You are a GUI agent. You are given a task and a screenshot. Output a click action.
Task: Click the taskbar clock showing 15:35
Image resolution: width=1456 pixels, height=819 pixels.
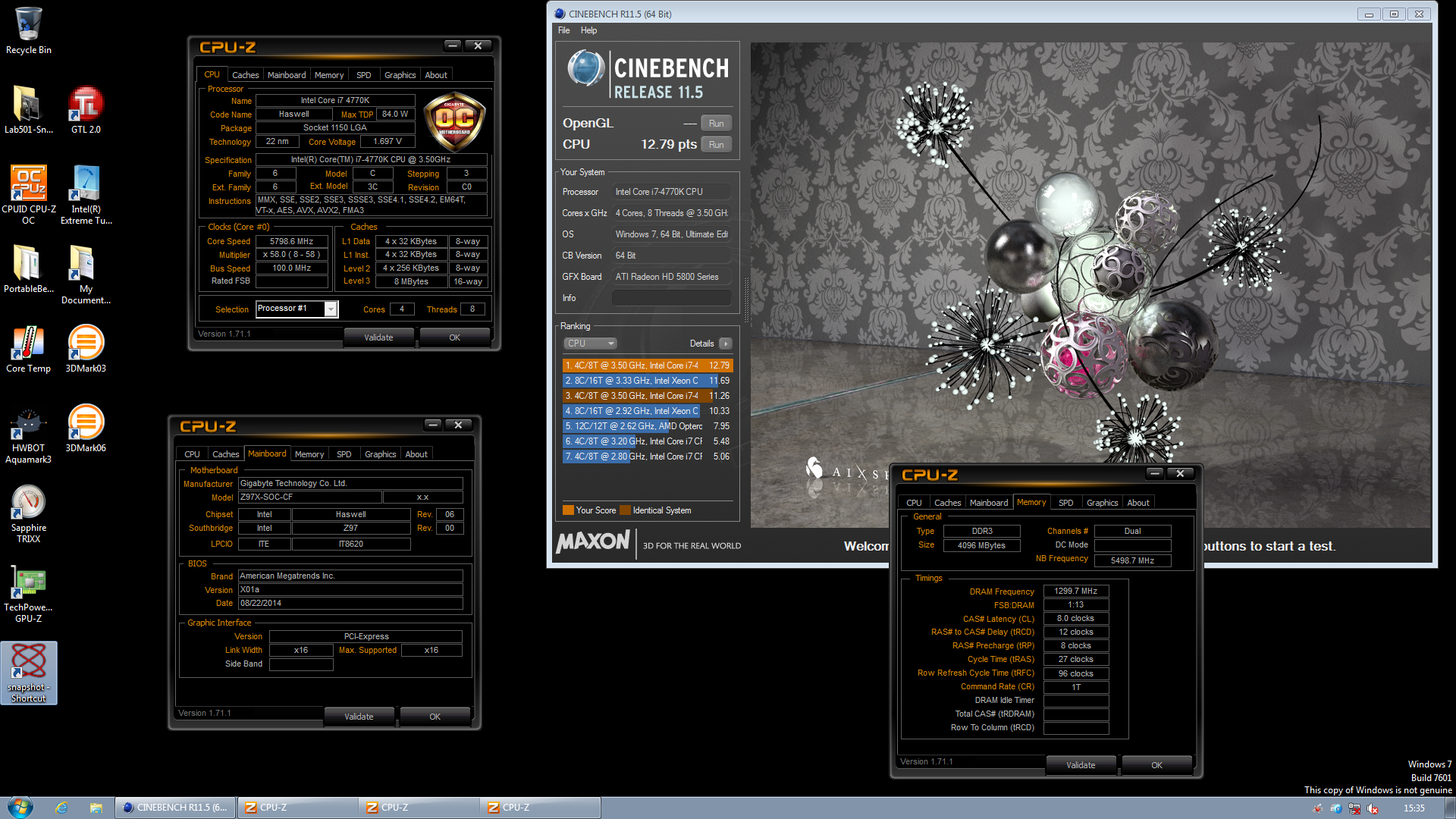[1414, 808]
